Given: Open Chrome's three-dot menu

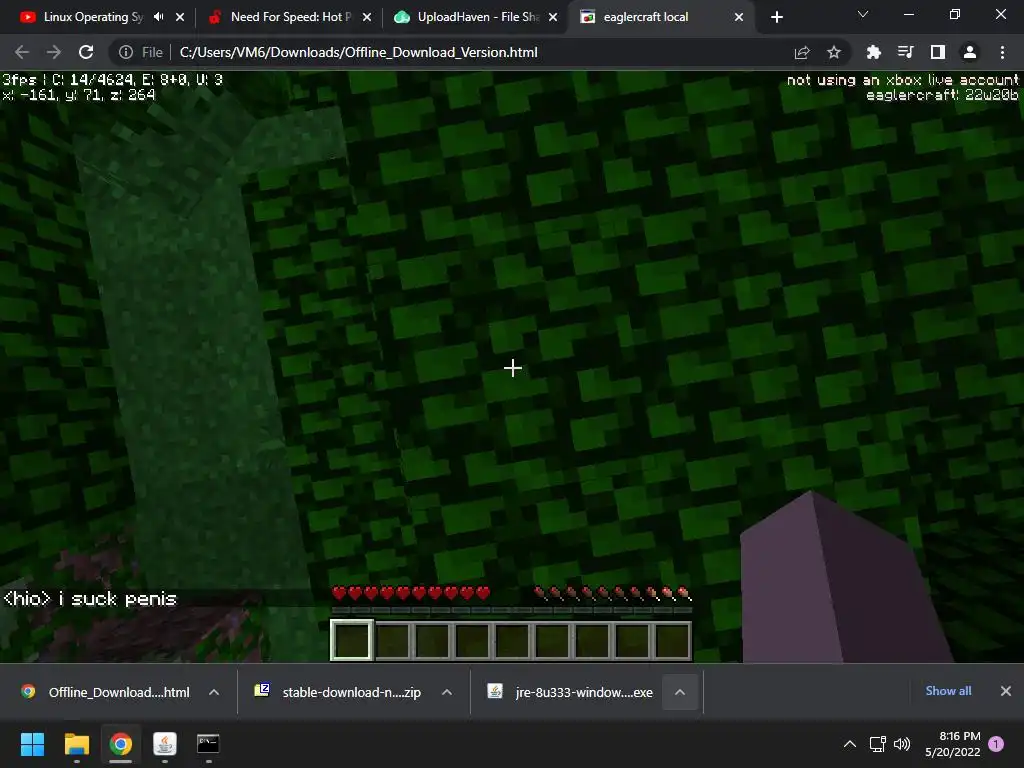Looking at the screenshot, I should pyautogui.click(x=1002, y=52).
